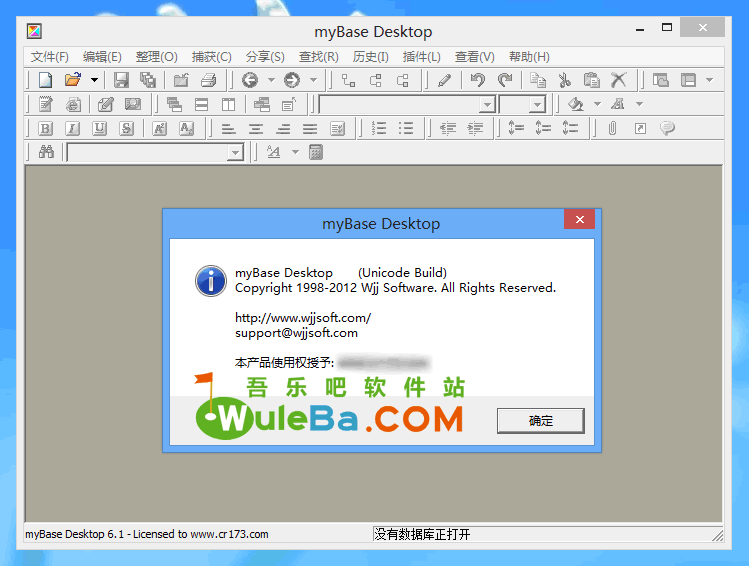Toggle Subscript formatting
The width and height of the screenshot is (749, 566).
[186, 128]
